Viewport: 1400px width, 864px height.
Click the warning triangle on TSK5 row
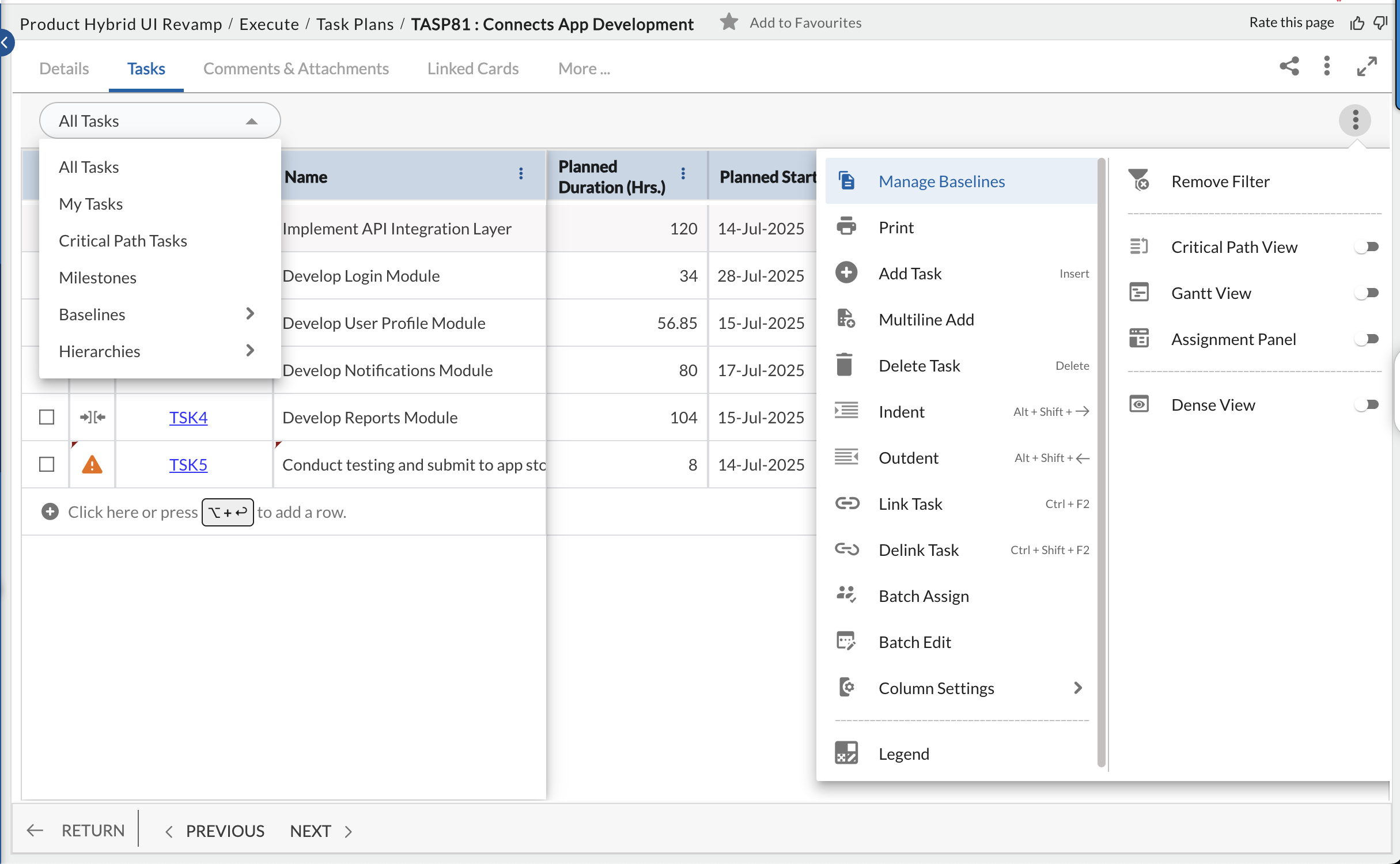point(92,464)
